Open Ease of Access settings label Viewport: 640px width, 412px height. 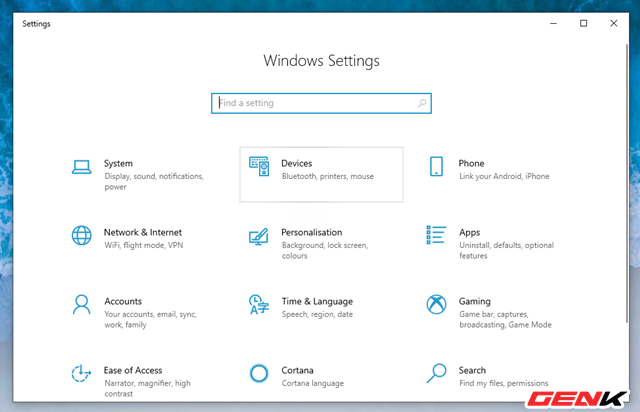click(133, 370)
